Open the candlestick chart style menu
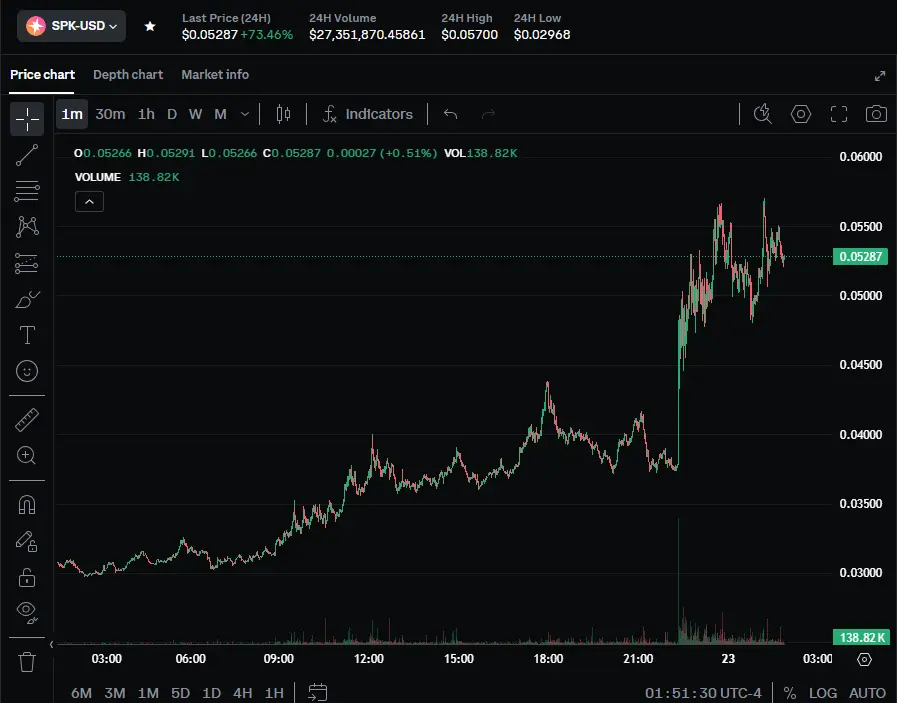The image size is (897, 703). point(283,114)
